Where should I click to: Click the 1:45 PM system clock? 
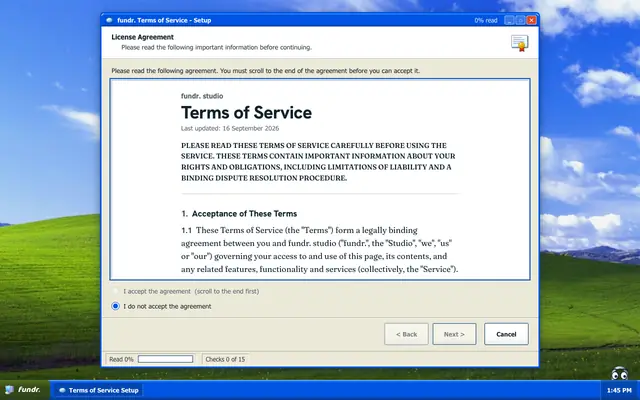pos(619,390)
